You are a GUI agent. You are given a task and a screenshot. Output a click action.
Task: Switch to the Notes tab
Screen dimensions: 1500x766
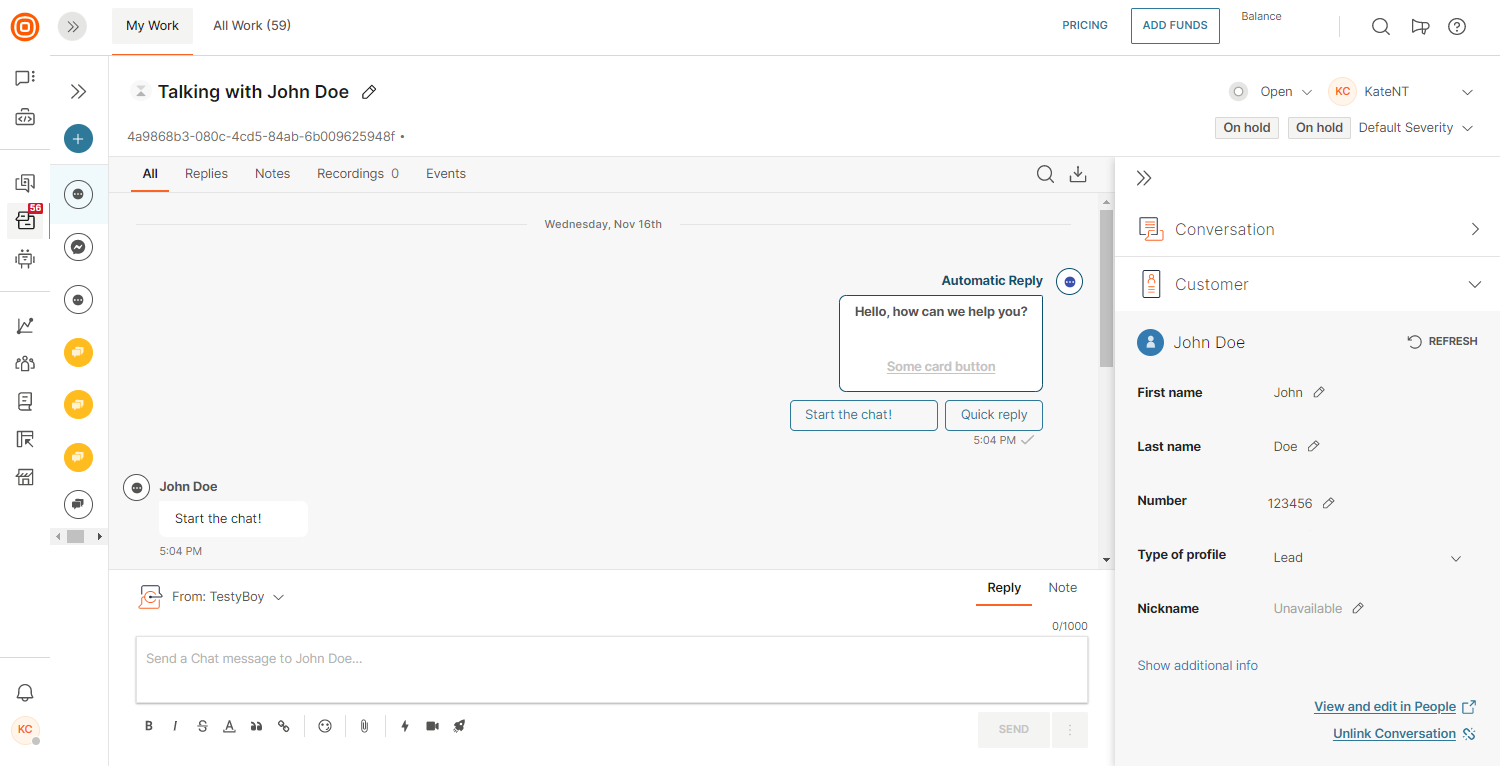[x=272, y=174]
